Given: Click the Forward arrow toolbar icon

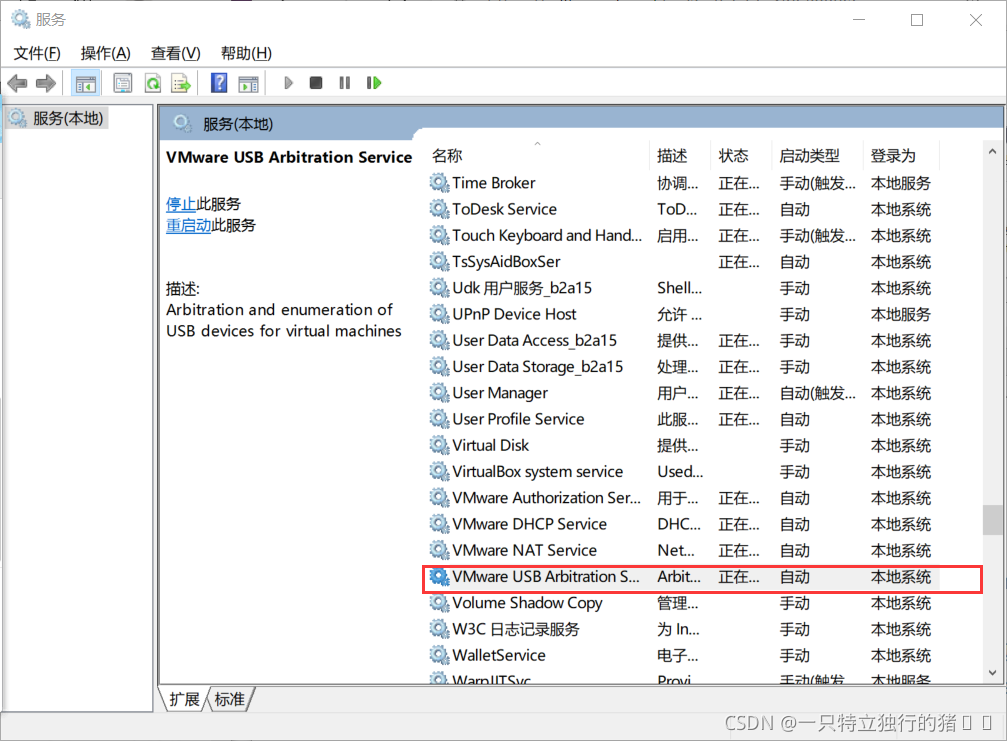Looking at the screenshot, I should [46, 83].
